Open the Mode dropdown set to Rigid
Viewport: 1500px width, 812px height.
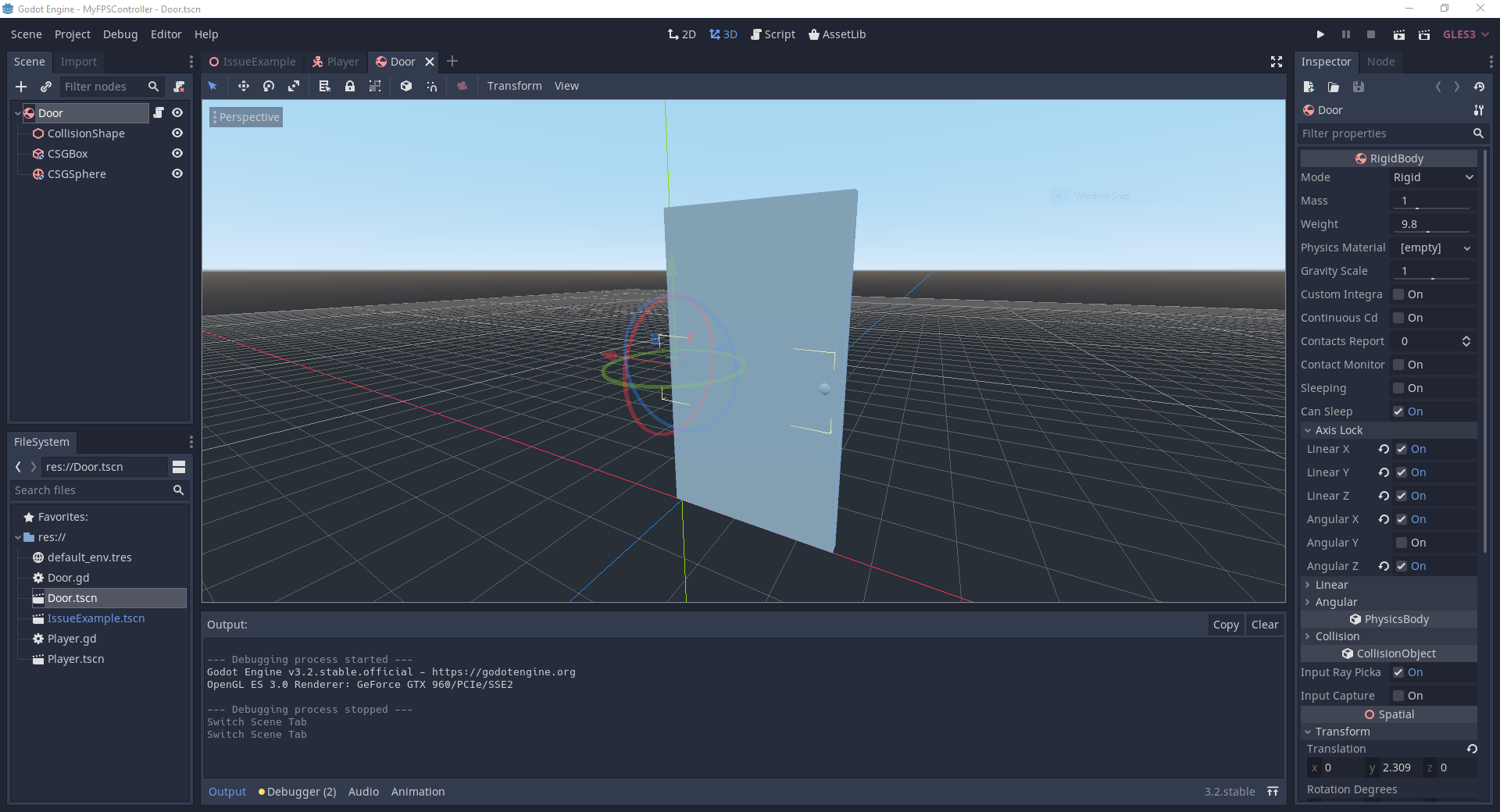point(1434,177)
